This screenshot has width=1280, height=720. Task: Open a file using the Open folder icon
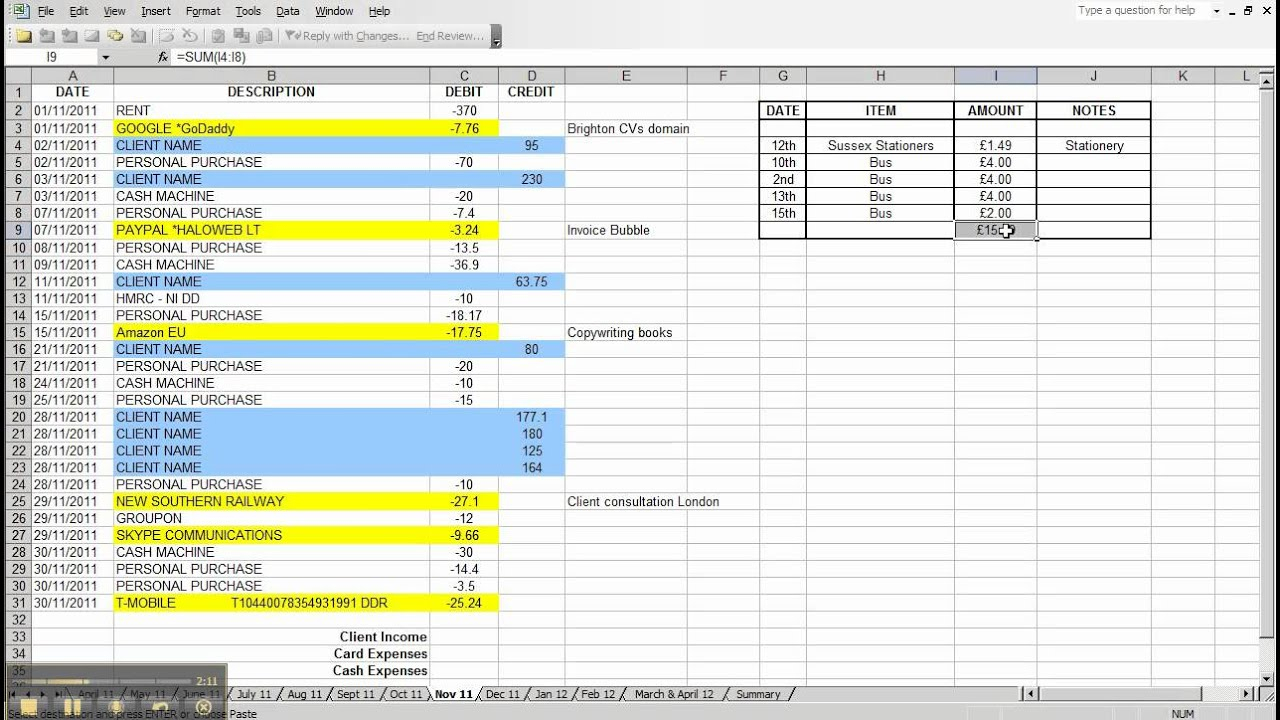click(x=23, y=35)
